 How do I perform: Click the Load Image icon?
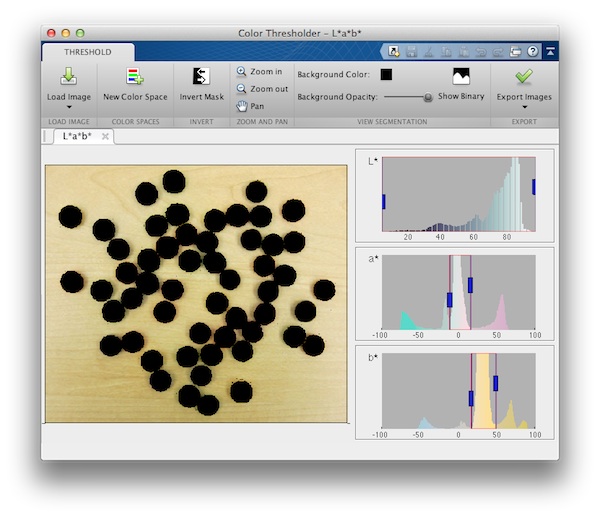point(68,77)
